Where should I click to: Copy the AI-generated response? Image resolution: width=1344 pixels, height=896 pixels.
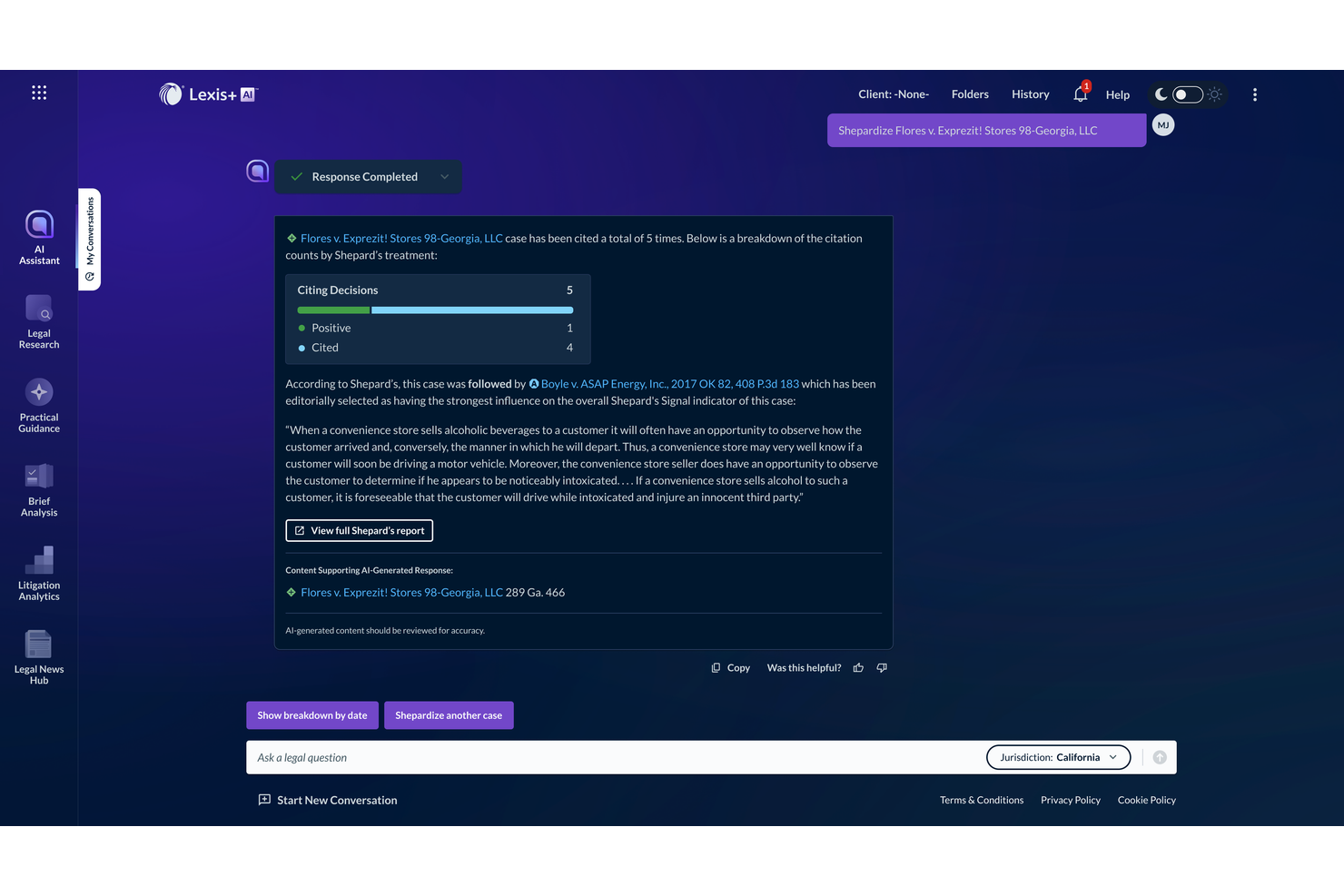(731, 667)
